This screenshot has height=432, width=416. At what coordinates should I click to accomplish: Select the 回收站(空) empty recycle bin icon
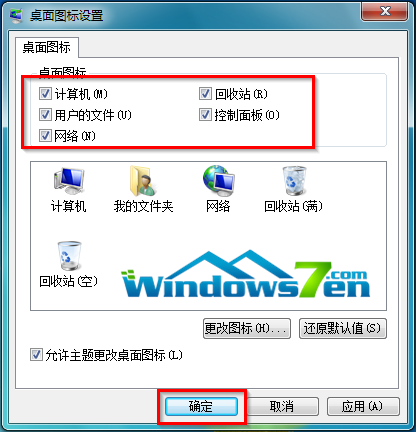[x=69, y=256]
